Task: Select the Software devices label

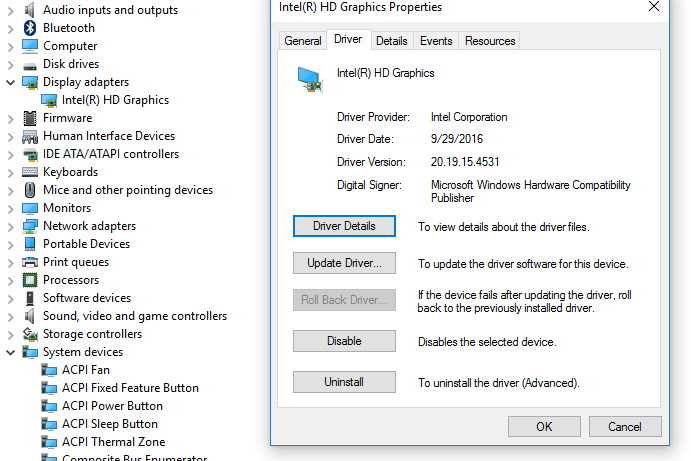Action: click(x=87, y=298)
